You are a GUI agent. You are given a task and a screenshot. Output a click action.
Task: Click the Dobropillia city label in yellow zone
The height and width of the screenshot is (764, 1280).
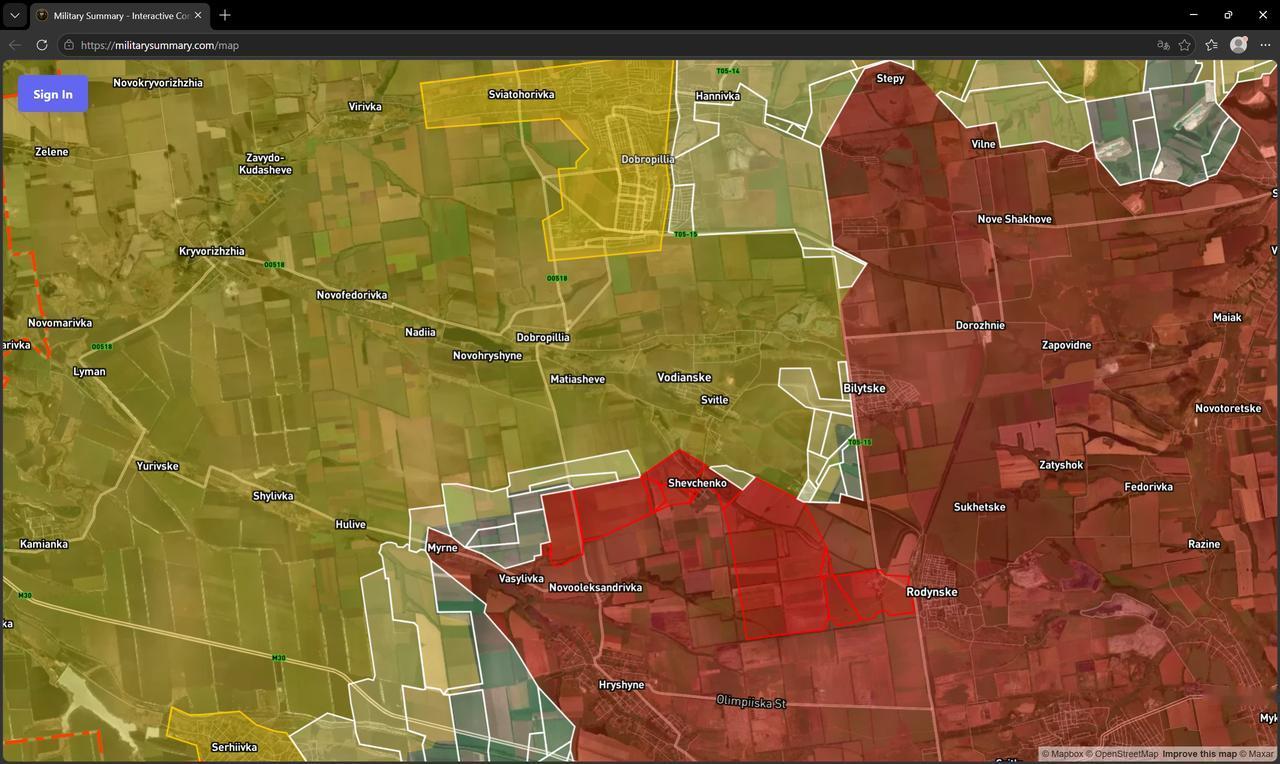point(648,159)
